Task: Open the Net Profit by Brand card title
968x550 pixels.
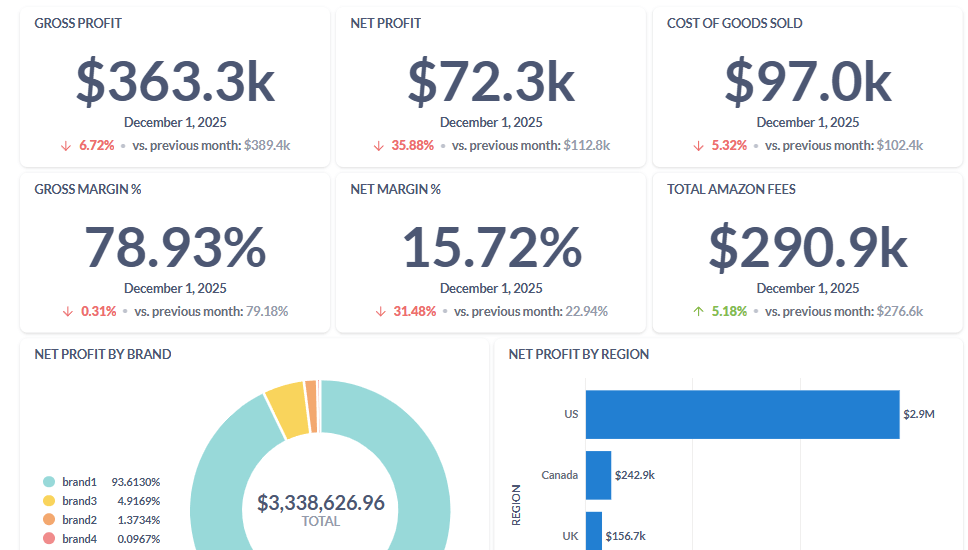Action: click(x=103, y=354)
